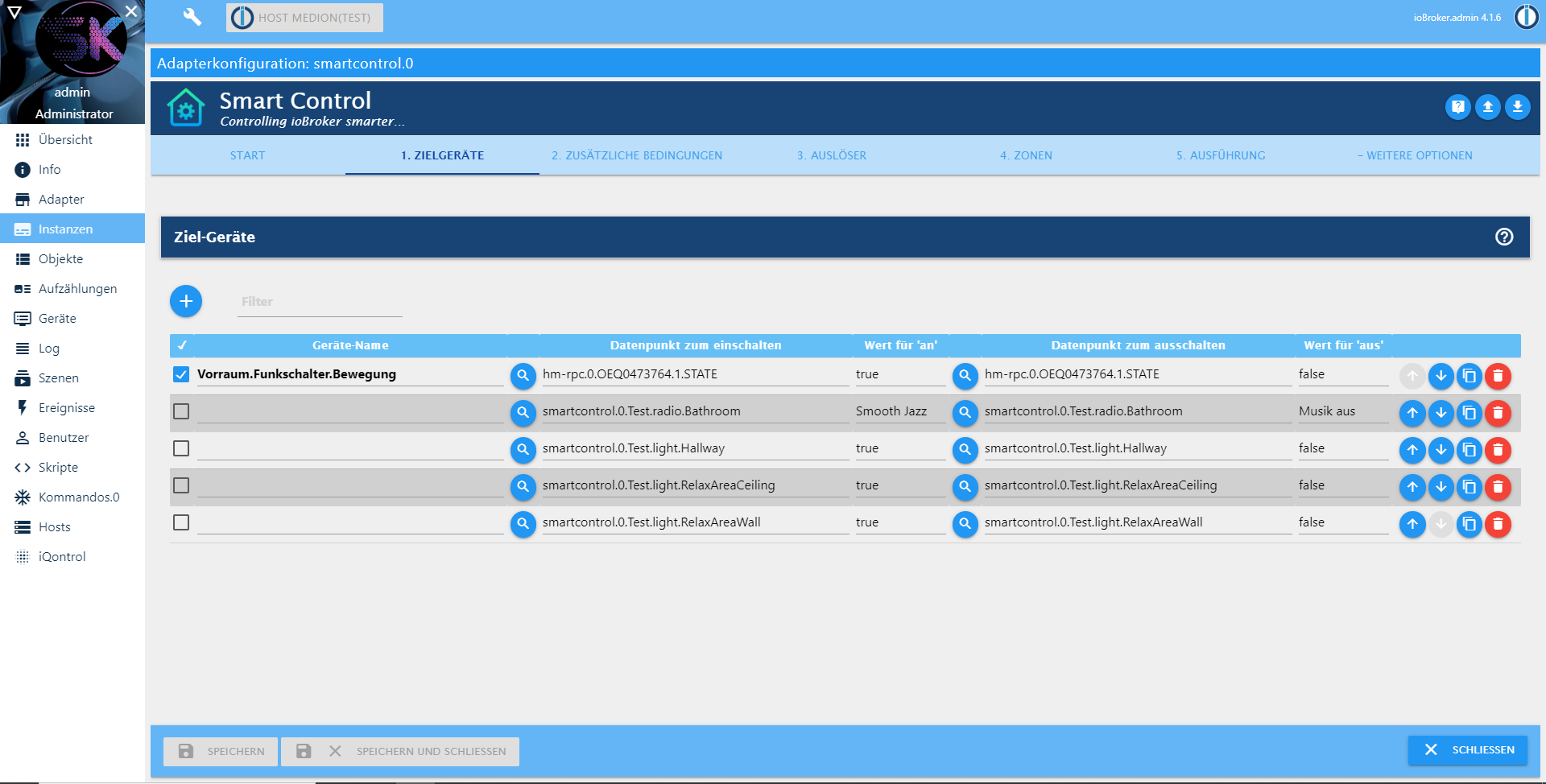1546x784 pixels.
Task: Open Hosts in the sidebar
Action: 72,526
